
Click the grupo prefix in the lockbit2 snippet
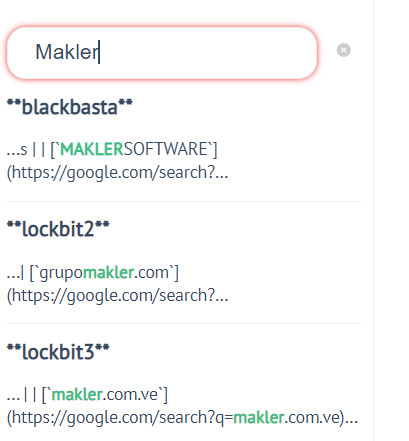61,273
